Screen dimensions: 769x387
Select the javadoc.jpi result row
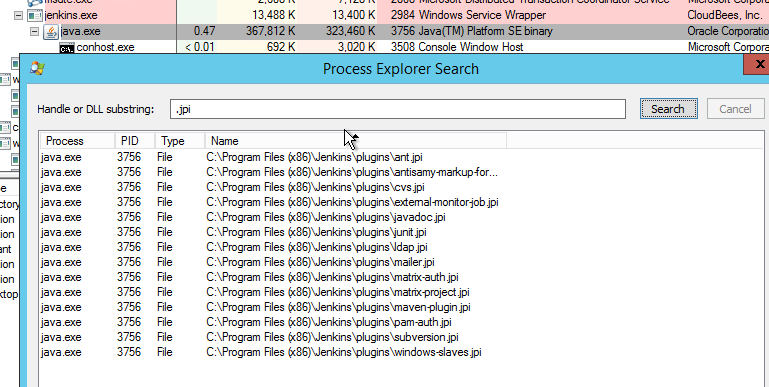click(x=274, y=217)
